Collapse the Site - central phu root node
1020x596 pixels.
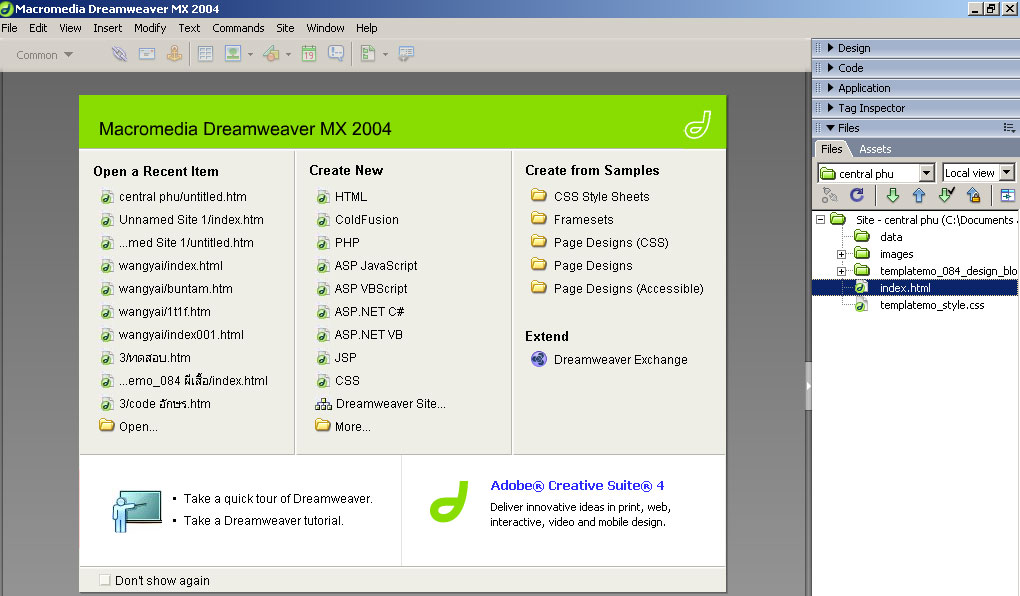[820, 220]
